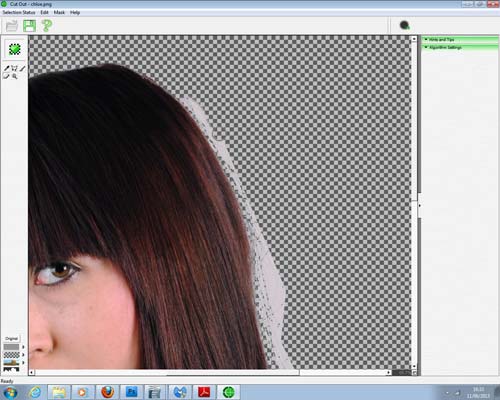Open help via the green question mark

[x=47, y=26]
